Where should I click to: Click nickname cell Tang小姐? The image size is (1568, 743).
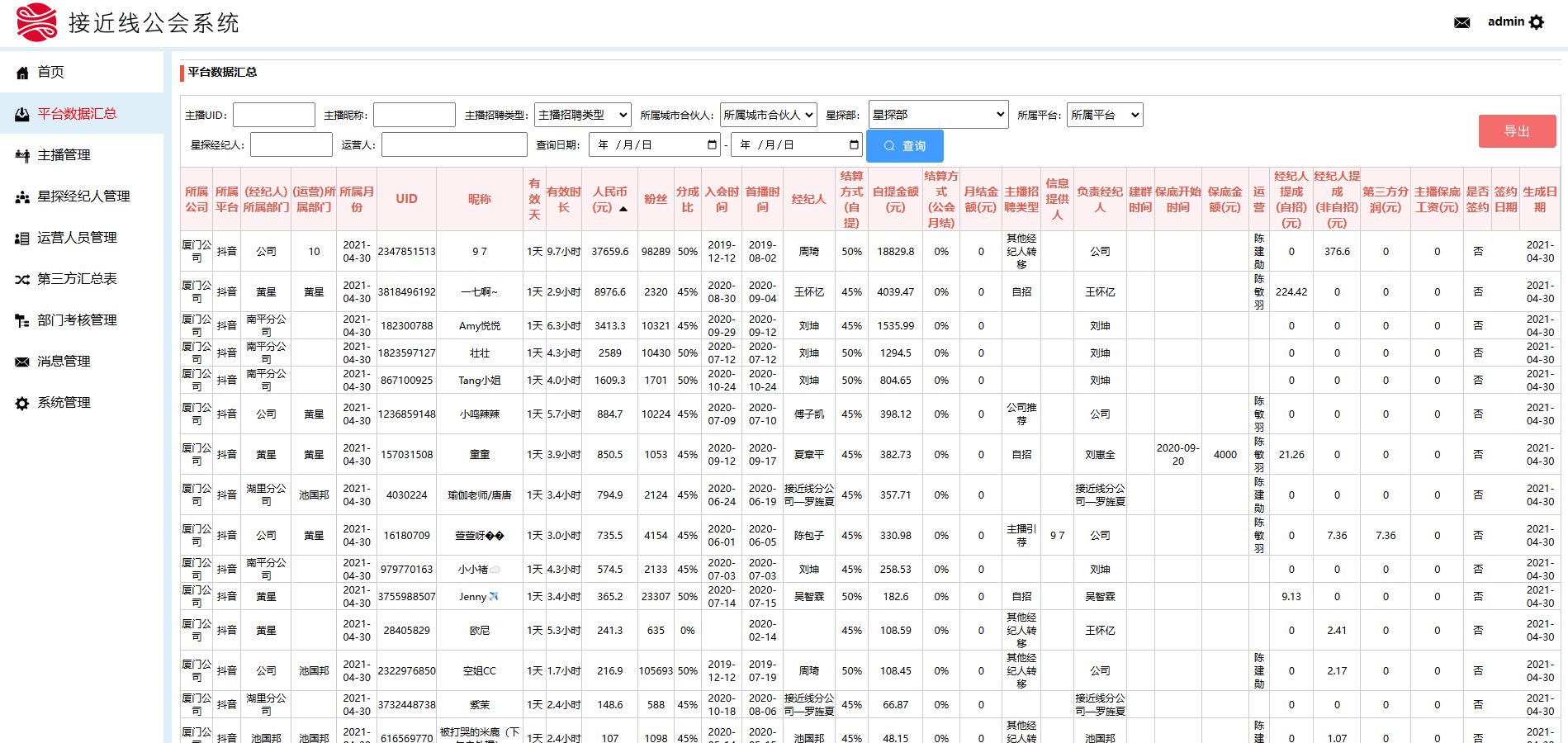pyautogui.click(x=480, y=381)
